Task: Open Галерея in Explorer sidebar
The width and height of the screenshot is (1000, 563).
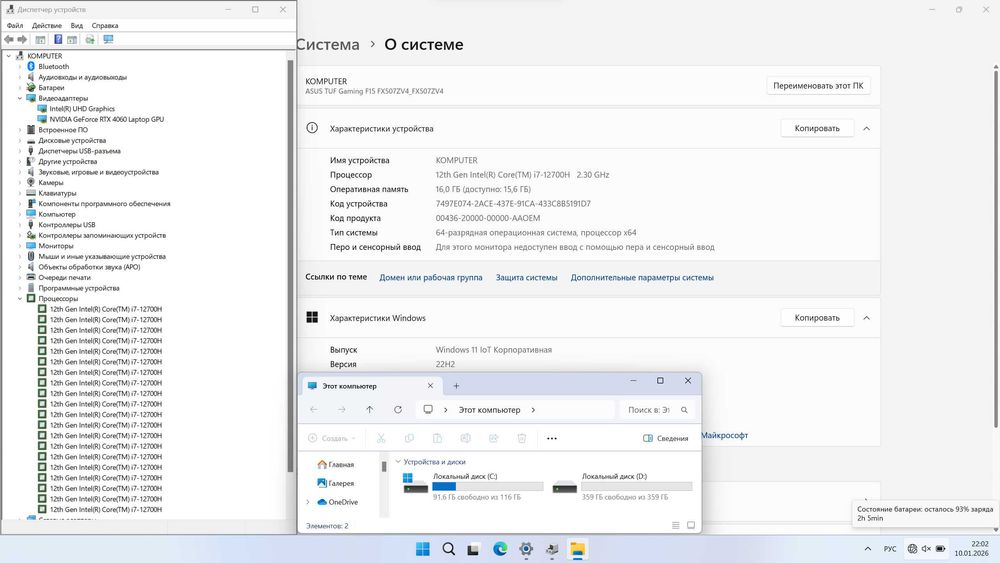Action: (x=335, y=483)
